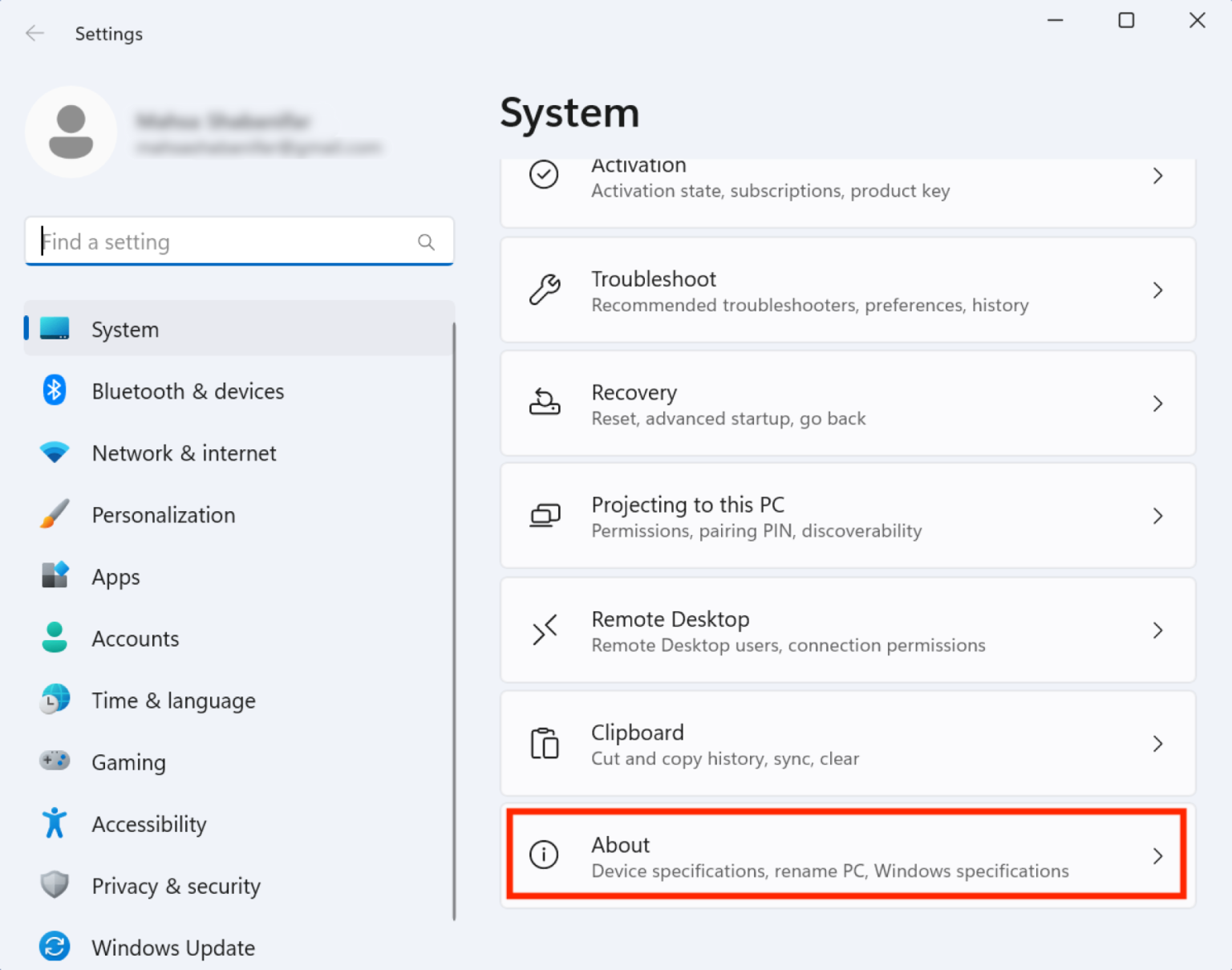
Task: Click the Clipboard icon
Action: (x=545, y=744)
